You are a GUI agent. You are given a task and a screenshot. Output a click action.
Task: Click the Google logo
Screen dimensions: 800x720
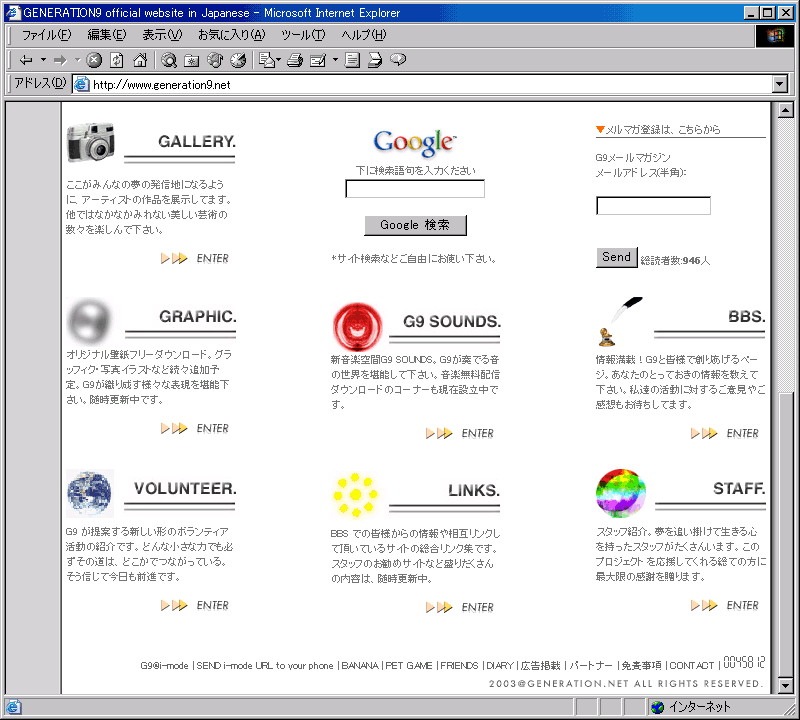[415, 142]
